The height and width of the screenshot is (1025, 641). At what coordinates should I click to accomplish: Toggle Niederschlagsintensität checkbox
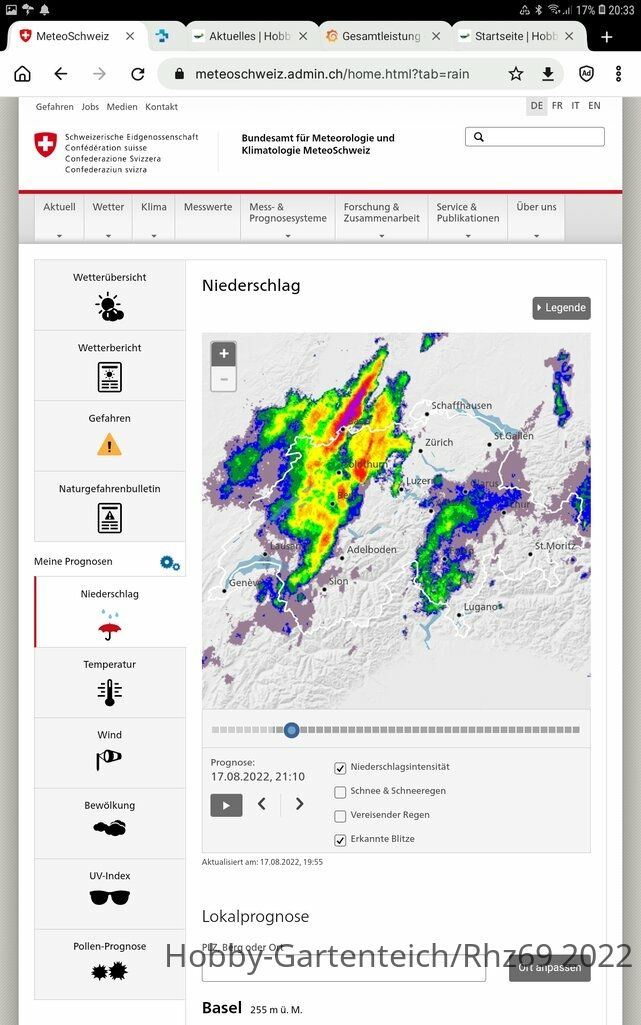[x=340, y=768]
